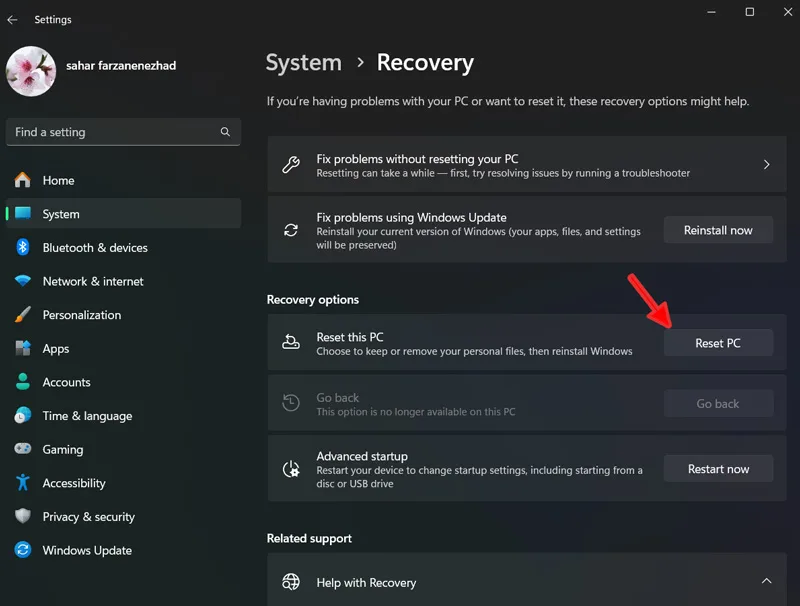This screenshot has width=800, height=606.
Task: Open Privacy & security shield icon
Action: coord(22,516)
